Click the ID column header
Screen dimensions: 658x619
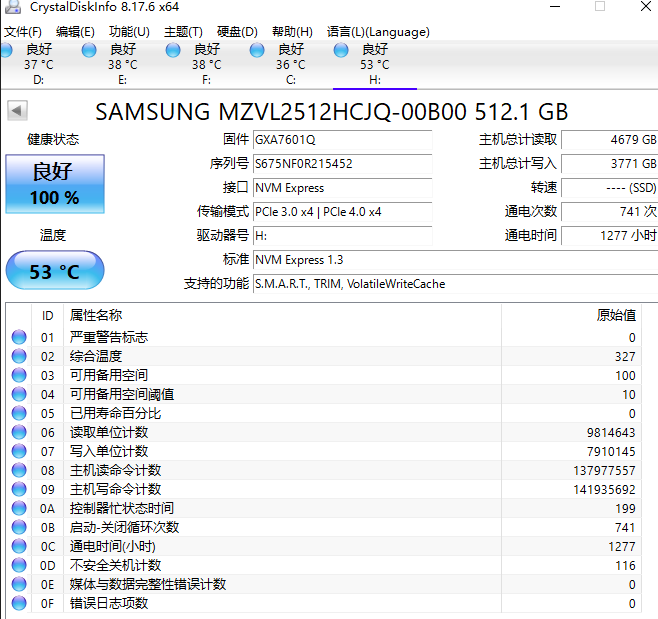[47, 315]
